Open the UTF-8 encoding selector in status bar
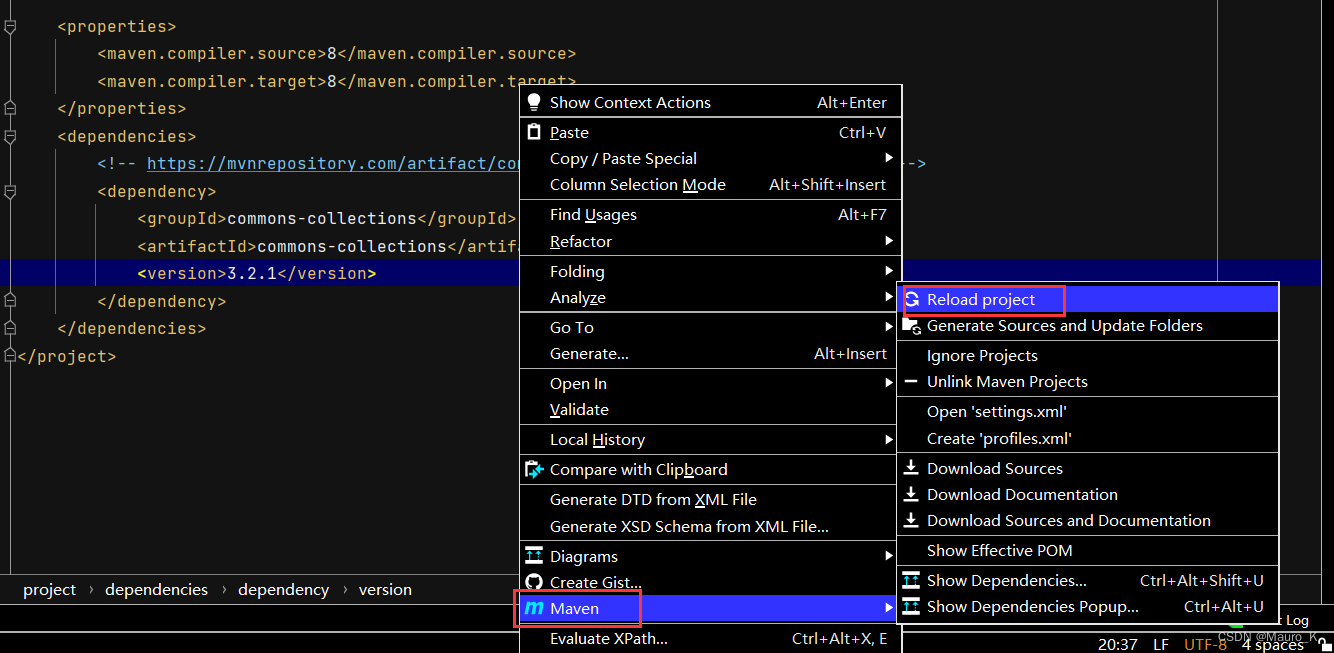 (1205, 644)
